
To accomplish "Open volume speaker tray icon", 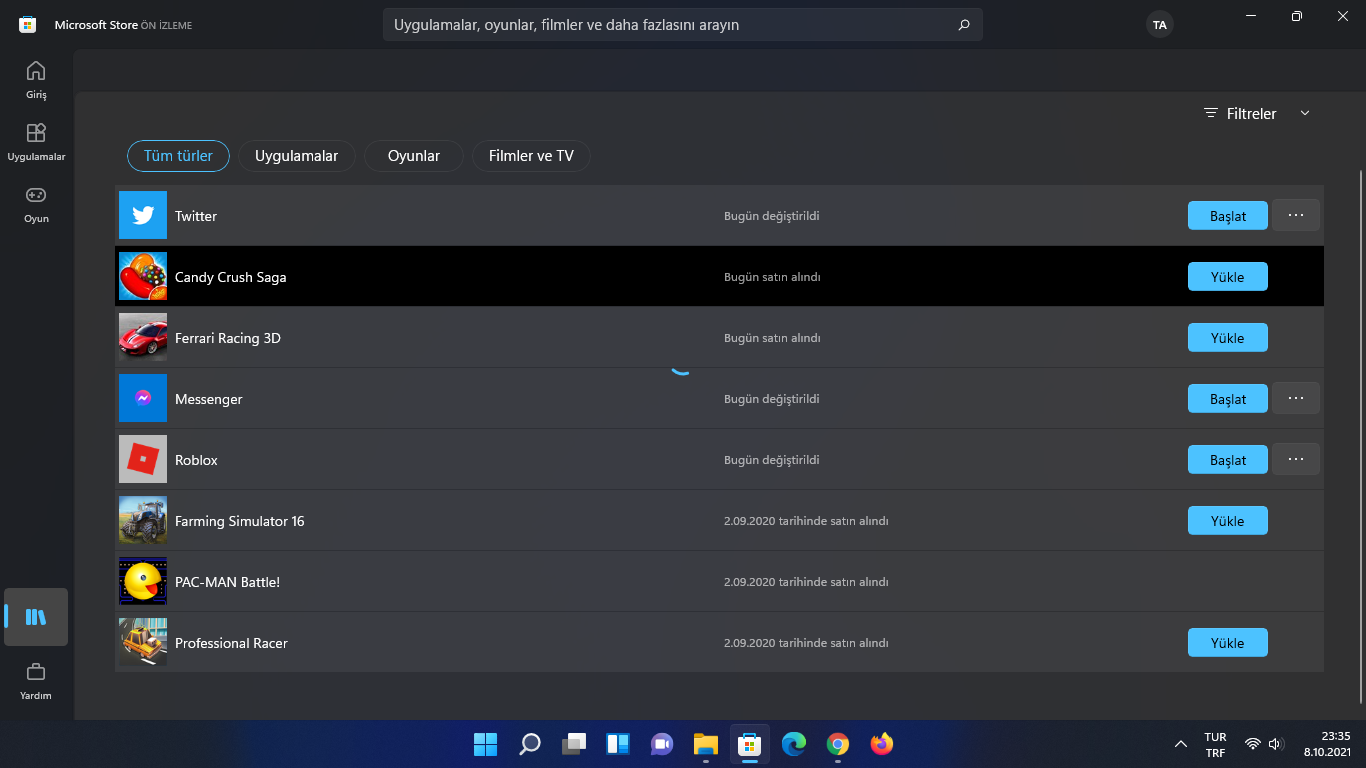I will click(1275, 744).
